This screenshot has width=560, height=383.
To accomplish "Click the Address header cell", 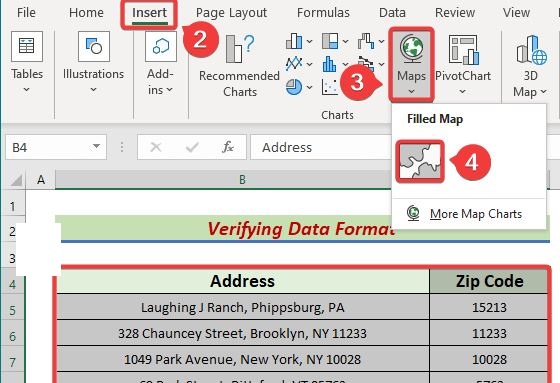I will point(242,281).
